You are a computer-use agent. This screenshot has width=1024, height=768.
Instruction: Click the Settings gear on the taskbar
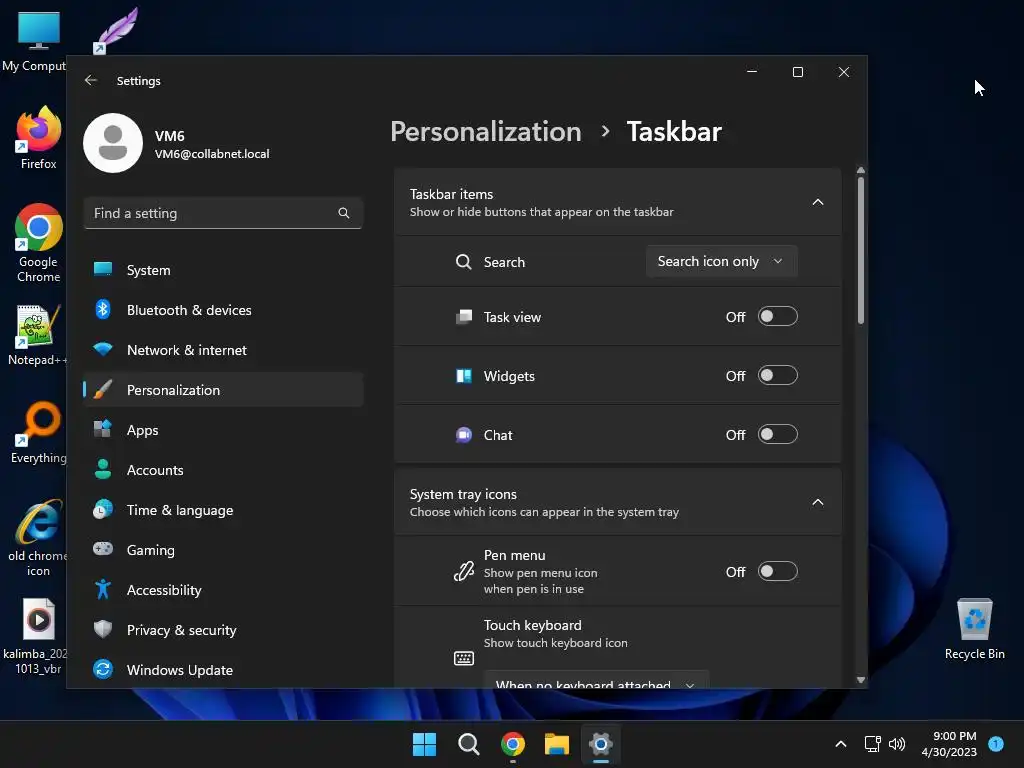[x=601, y=744]
